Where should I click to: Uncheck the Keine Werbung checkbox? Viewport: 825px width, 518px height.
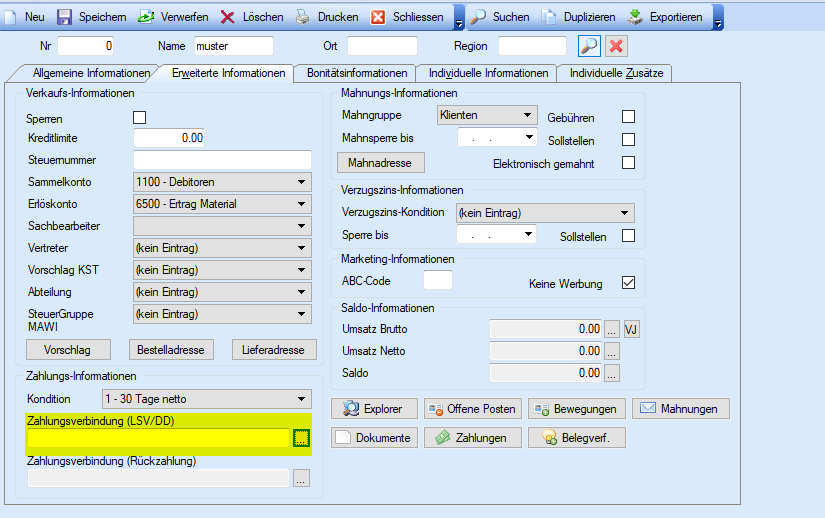[x=628, y=283]
